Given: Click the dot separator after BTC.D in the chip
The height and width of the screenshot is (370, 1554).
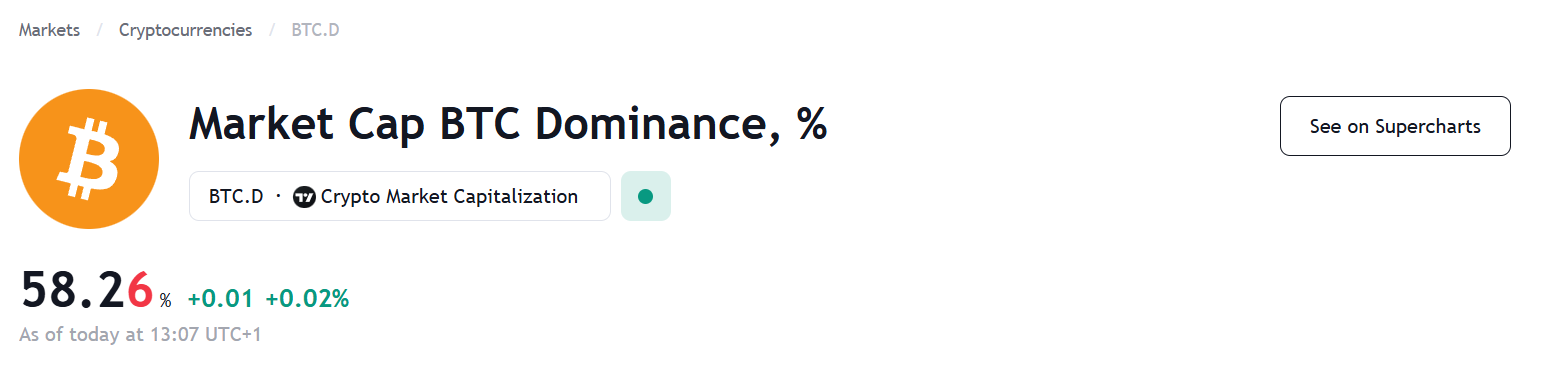Looking at the screenshot, I should (278, 197).
